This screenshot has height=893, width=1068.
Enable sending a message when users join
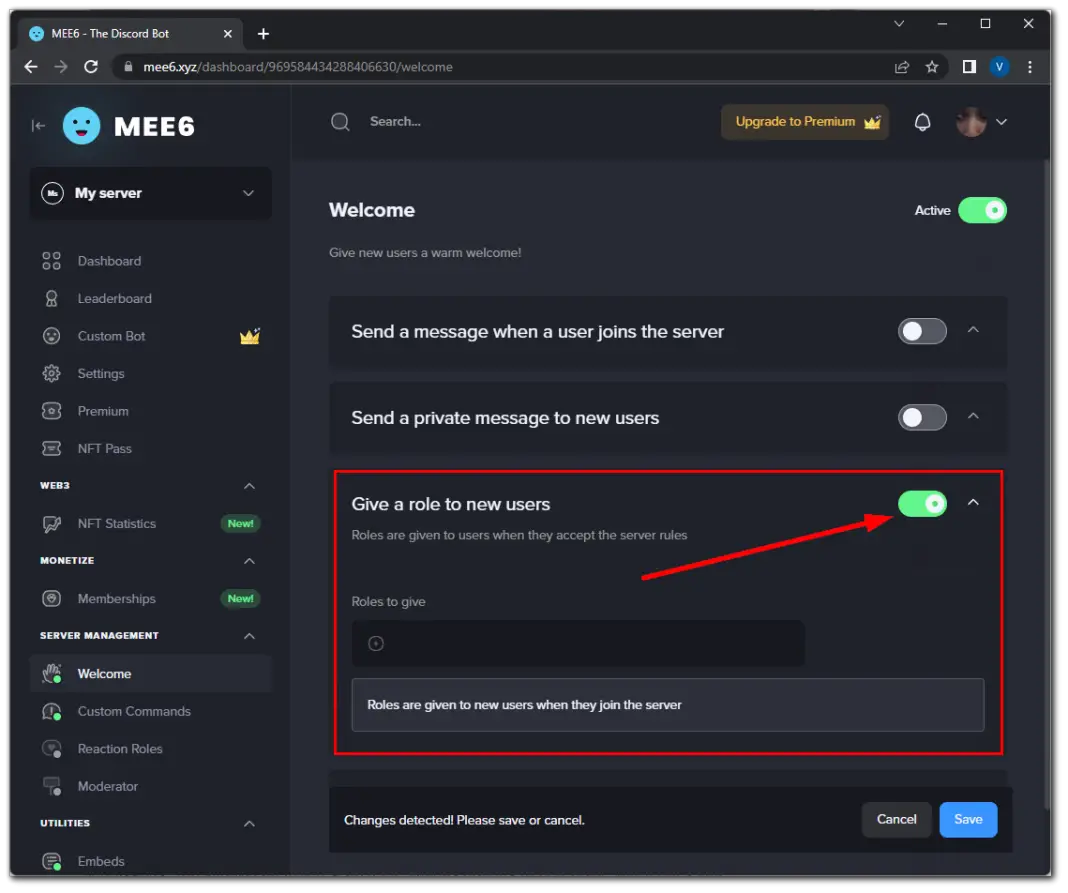(922, 331)
